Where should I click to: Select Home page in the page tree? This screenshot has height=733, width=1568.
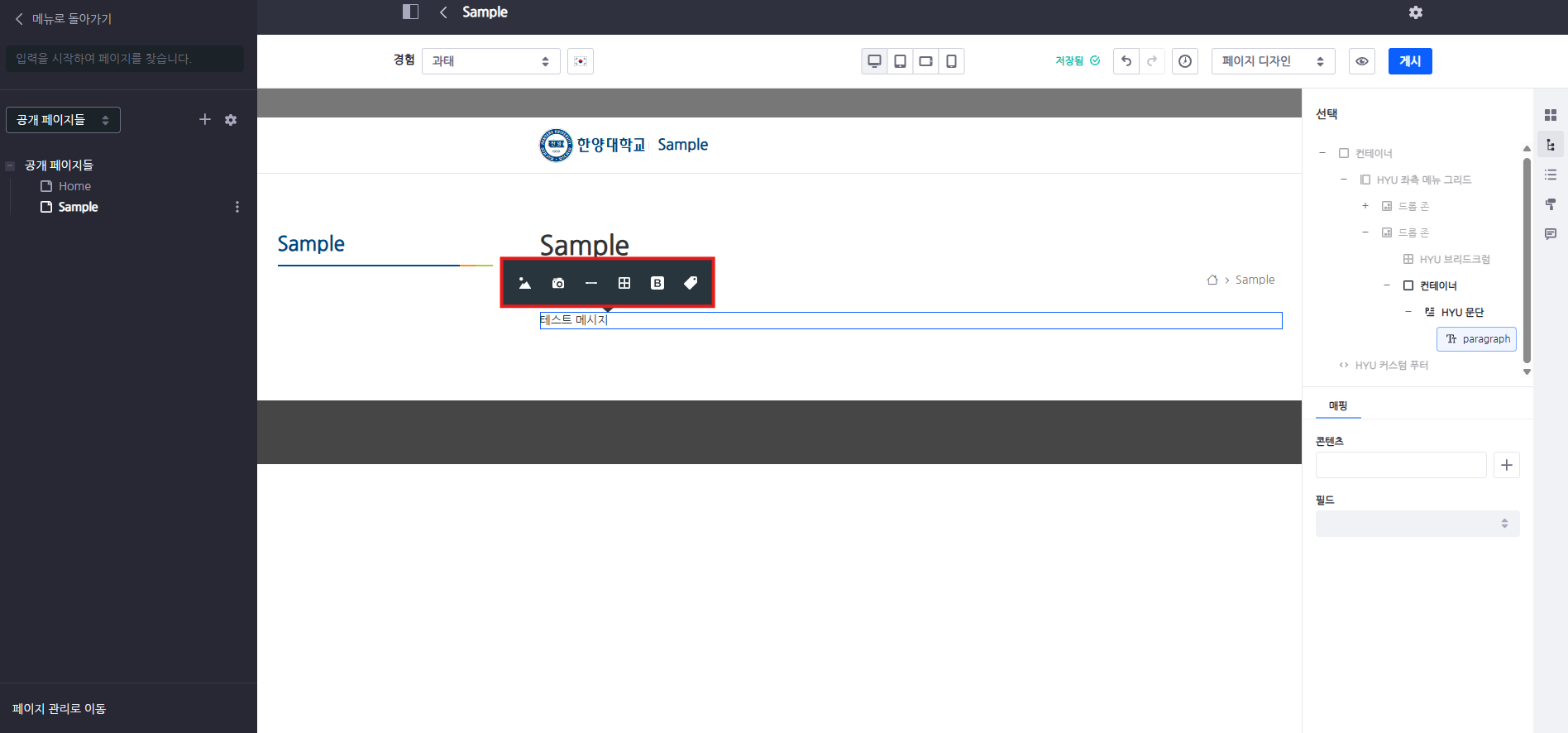(74, 186)
